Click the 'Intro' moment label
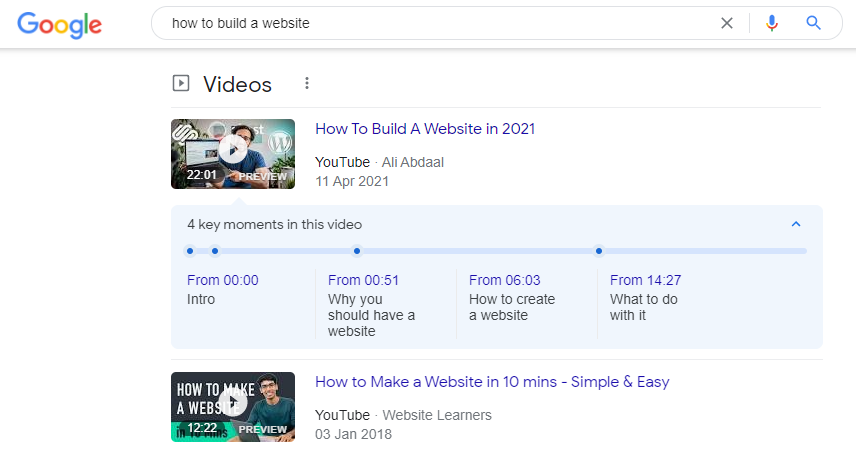The height and width of the screenshot is (450, 856). click(201, 299)
